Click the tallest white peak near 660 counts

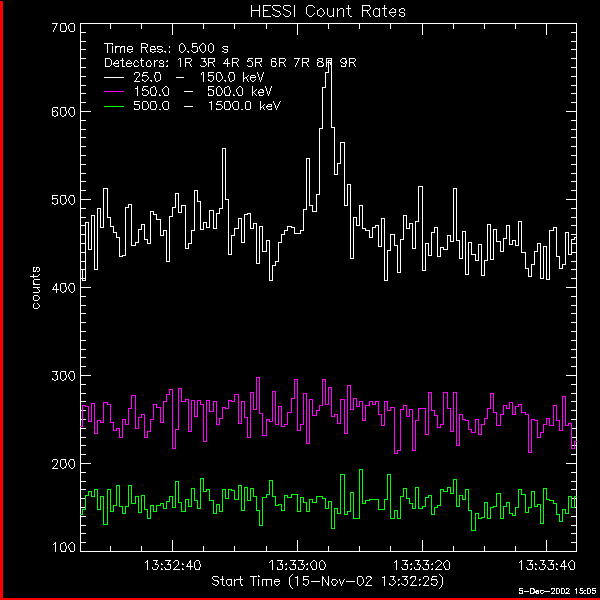[x=329, y=61]
